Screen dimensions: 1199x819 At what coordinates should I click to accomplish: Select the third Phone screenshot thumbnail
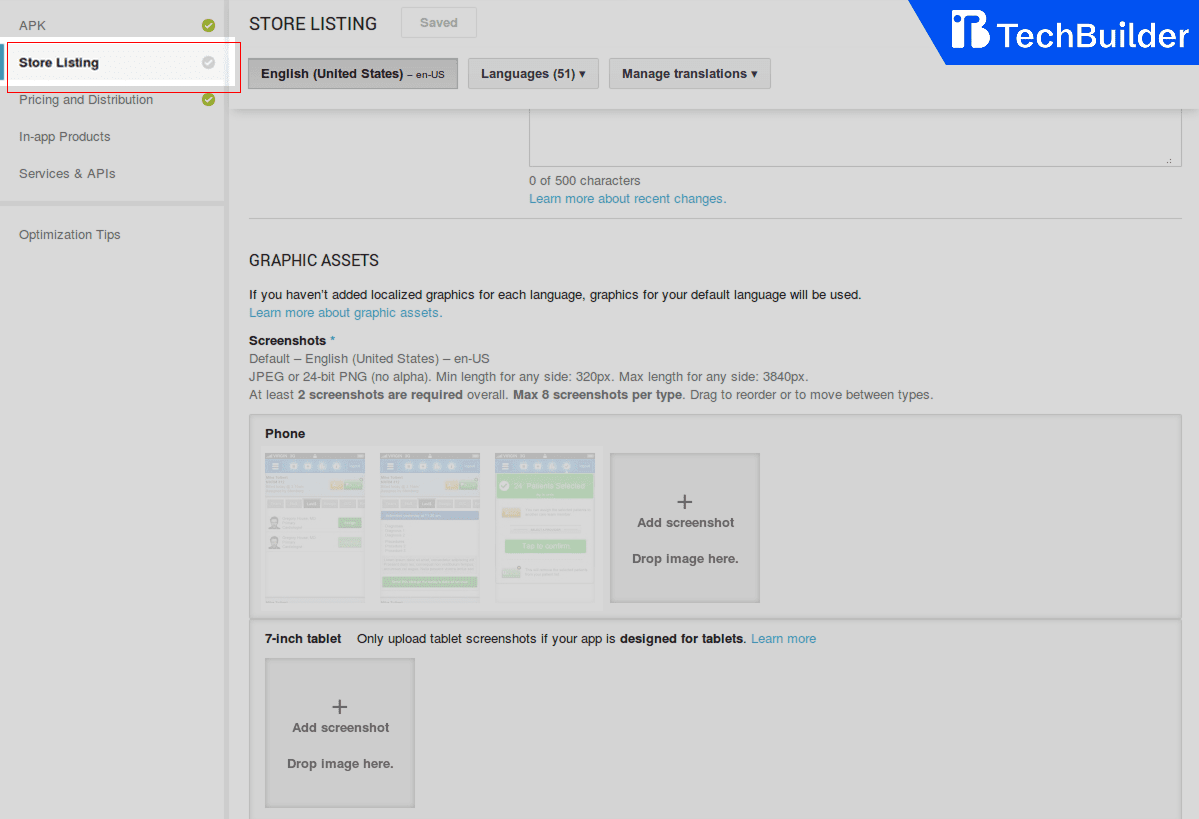(544, 527)
